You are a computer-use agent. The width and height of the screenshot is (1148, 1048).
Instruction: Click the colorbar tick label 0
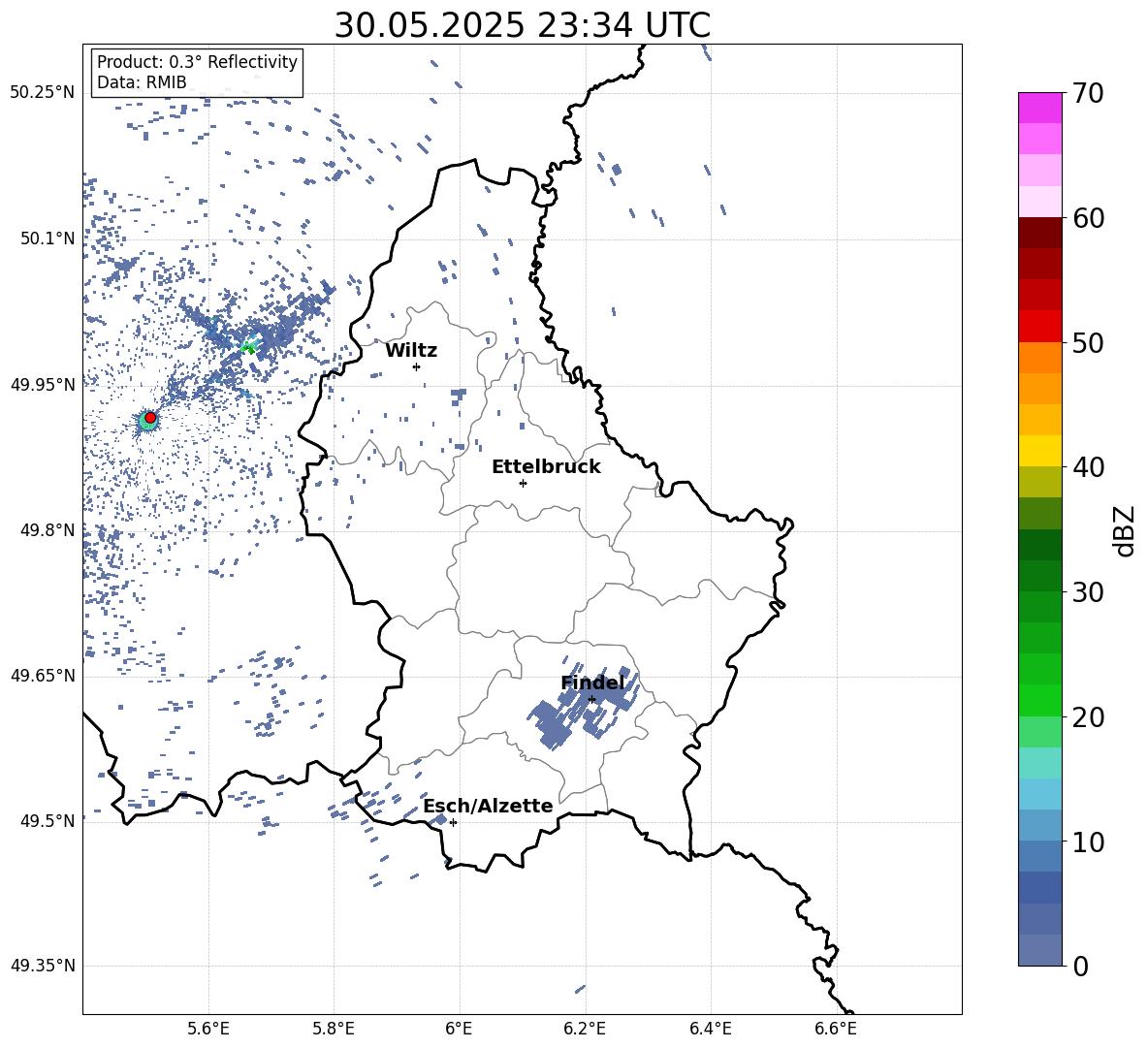click(x=1081, y=966)
